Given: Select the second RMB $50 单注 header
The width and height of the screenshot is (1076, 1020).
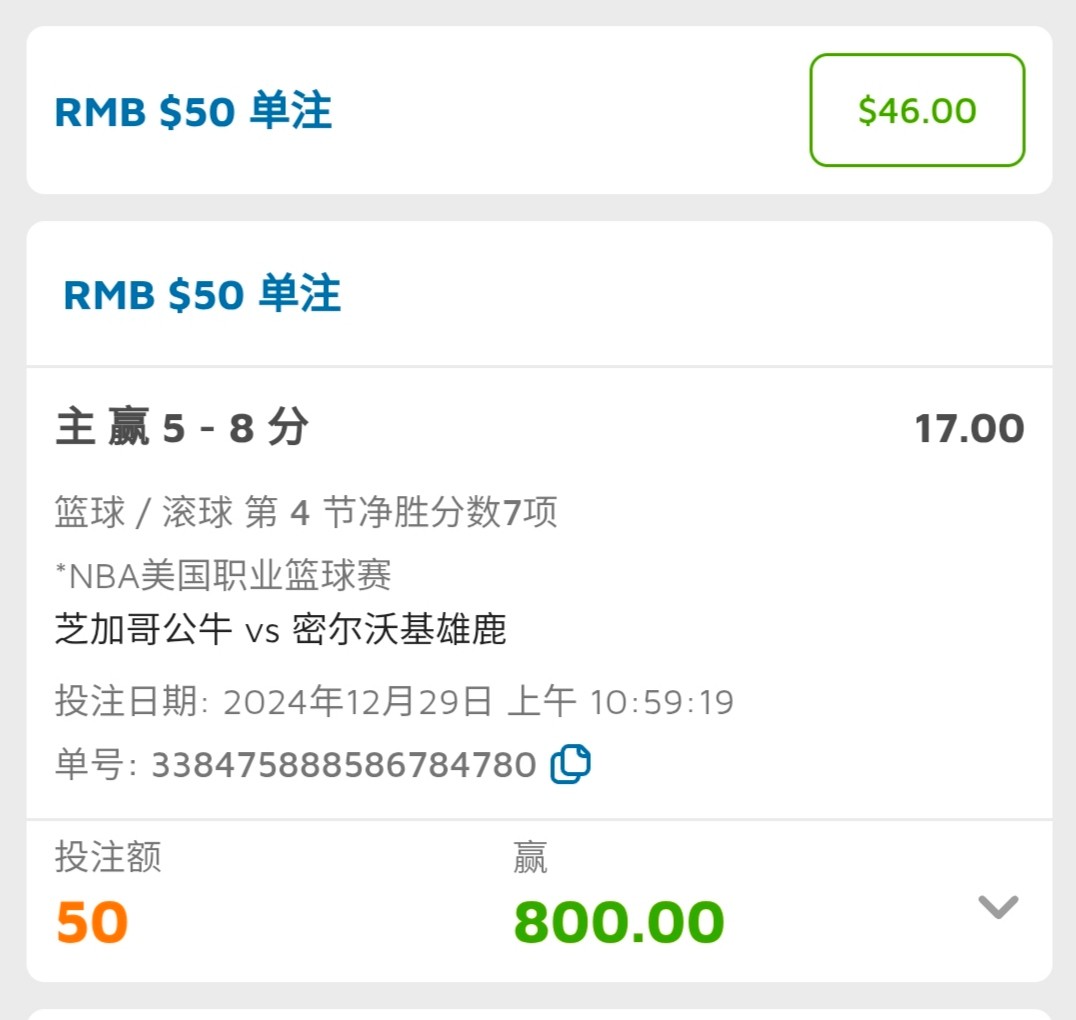Looking at the screenshot, I should coord(202,295).
